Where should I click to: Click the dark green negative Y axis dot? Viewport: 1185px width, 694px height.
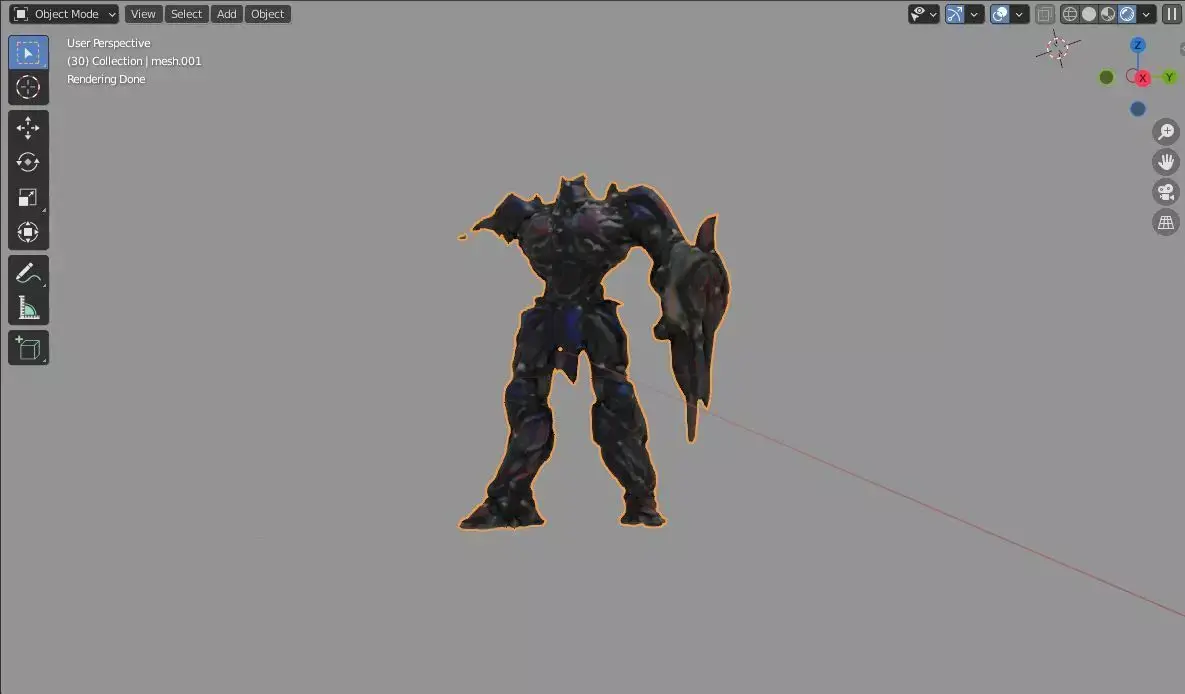click(x=1106, y=77)
